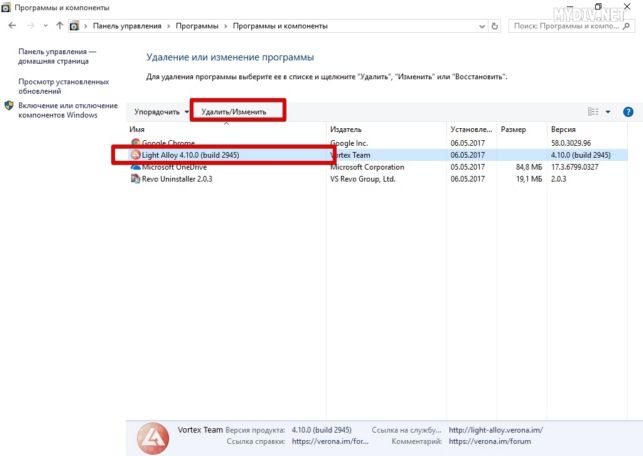Click publisher Google Inc. cell

tap(349, 143)
